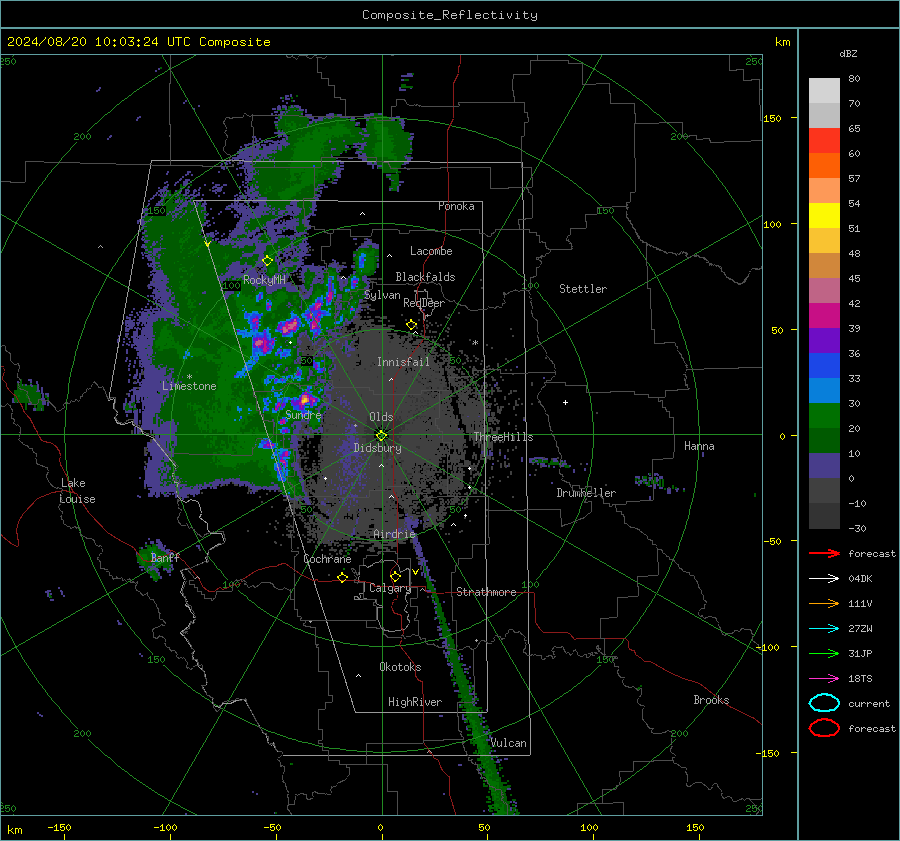Click the Sundre city label
This screenshot has width=900, height=841.
[x=303, y=414]
